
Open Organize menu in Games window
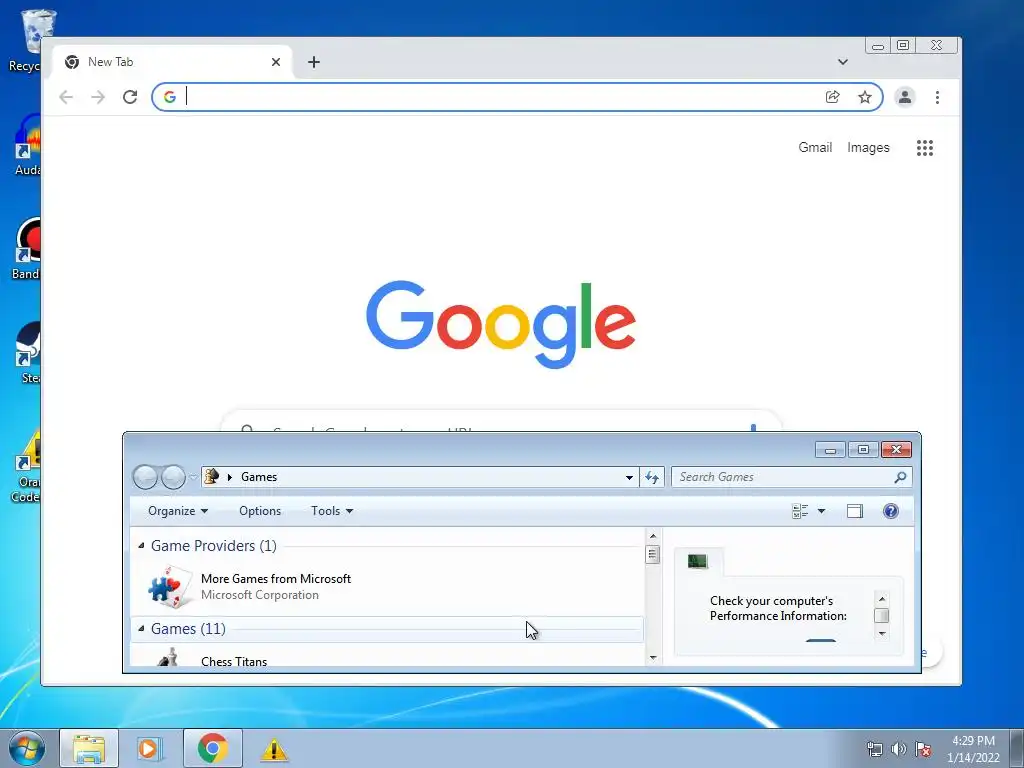178,511
